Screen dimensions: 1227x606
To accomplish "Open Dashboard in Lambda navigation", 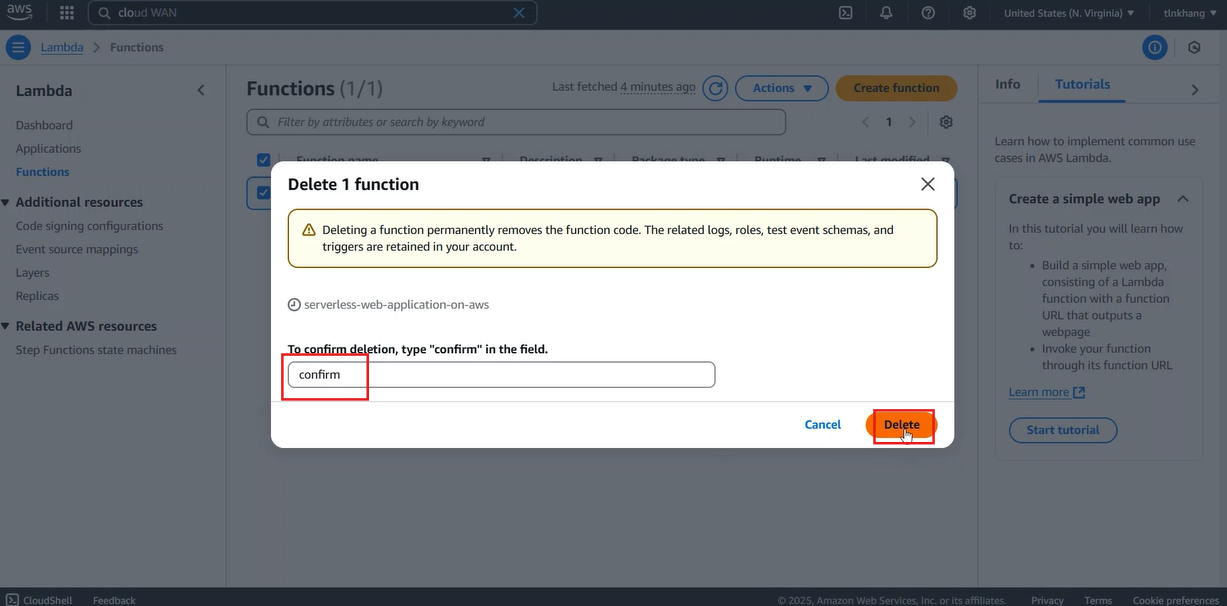I will tap(44, 125).
